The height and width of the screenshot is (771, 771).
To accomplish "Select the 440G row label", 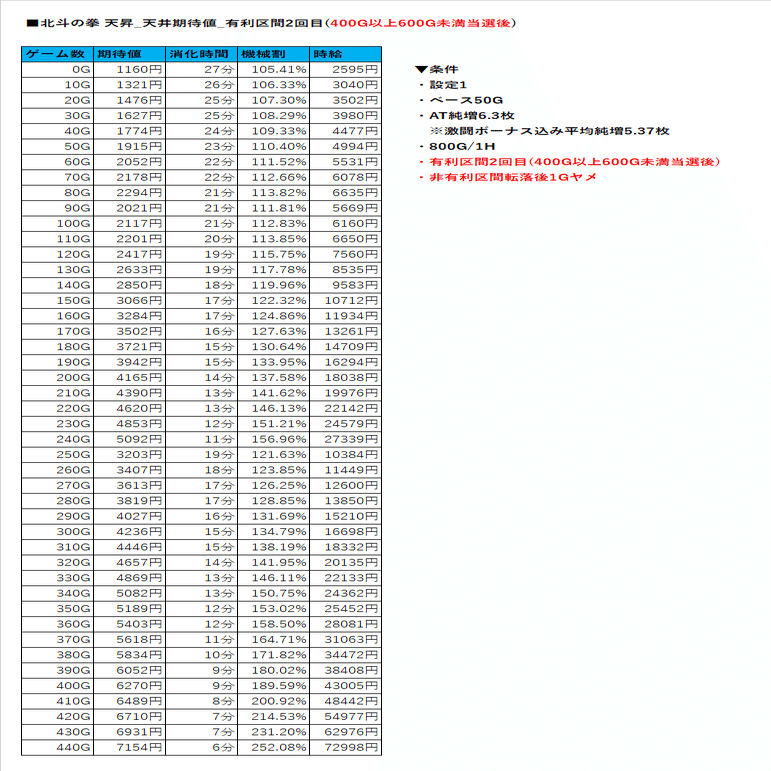I will tap(58, 747).
